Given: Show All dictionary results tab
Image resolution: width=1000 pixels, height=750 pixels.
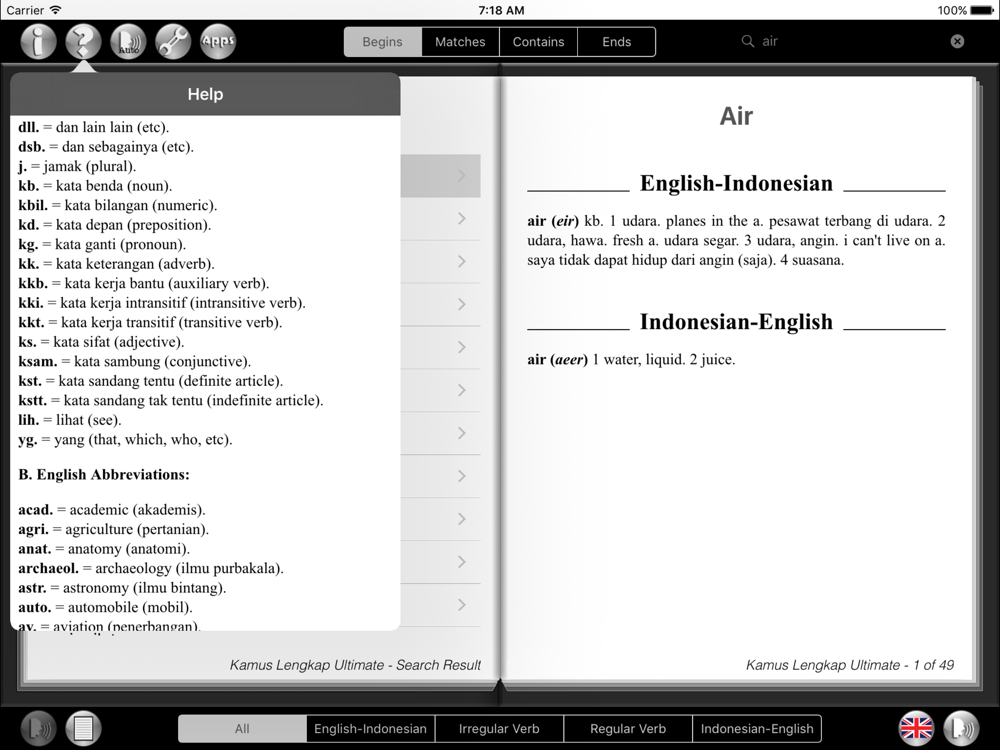Looking at the screenshot, I should (x=242, y=729).
